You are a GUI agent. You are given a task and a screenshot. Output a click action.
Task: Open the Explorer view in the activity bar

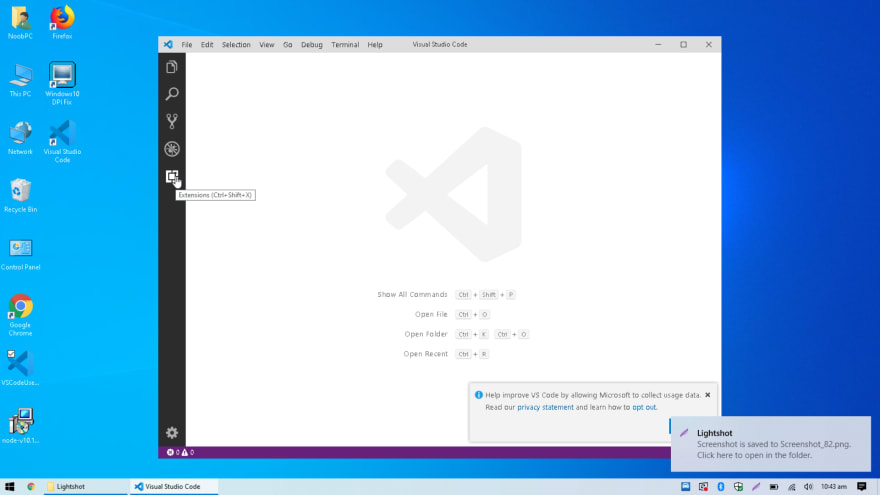[172, 67]
